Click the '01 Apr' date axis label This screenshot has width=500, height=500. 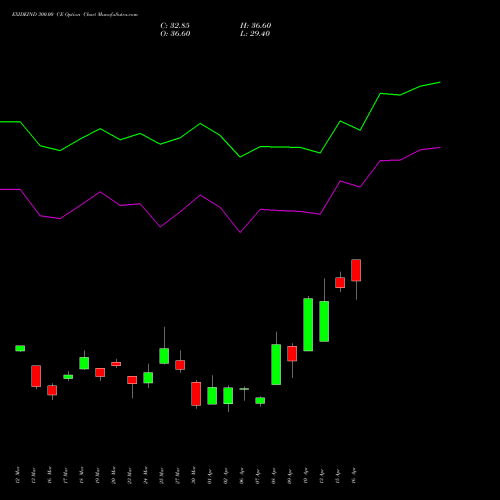(210, 476)
